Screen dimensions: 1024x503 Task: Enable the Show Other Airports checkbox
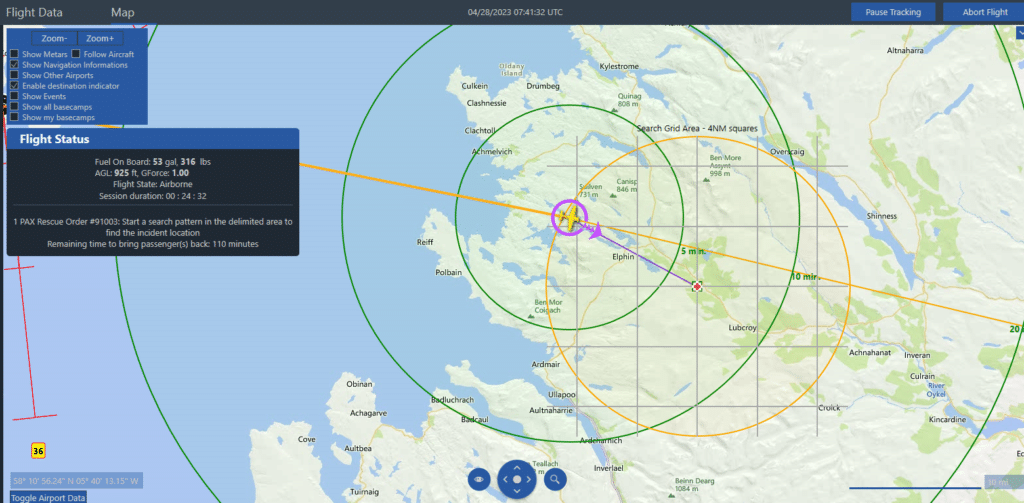pos(14,75)
